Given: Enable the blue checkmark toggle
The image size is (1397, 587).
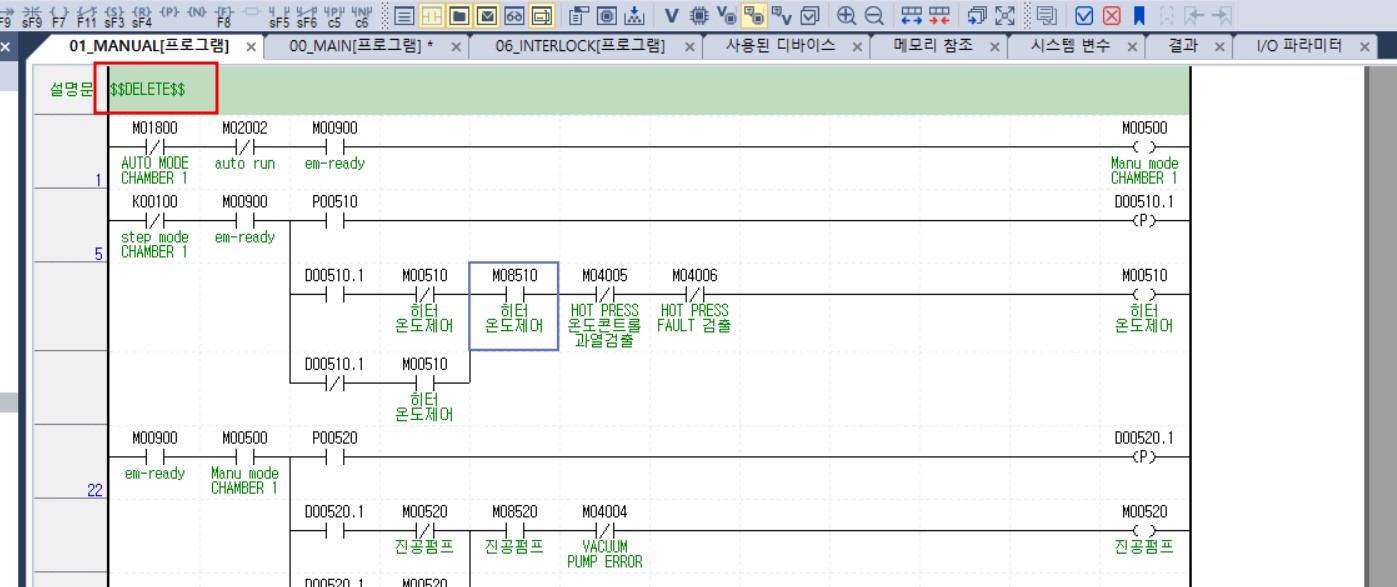Looking at the screenshot, I should 1083,12.
